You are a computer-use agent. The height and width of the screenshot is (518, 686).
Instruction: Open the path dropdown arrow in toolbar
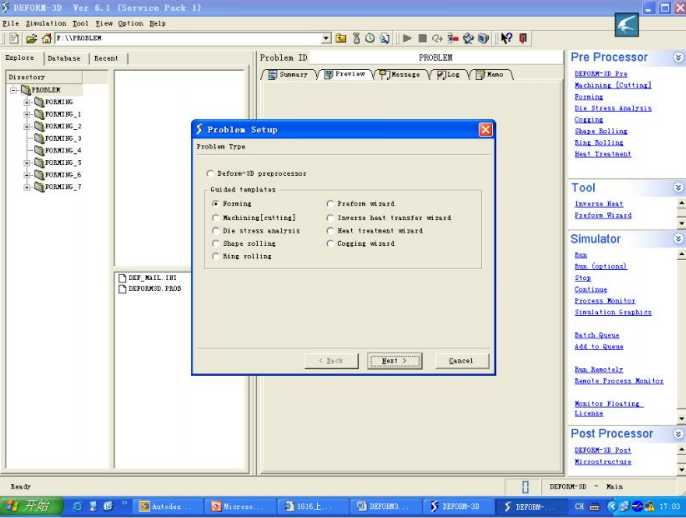(x=326, y=38)
